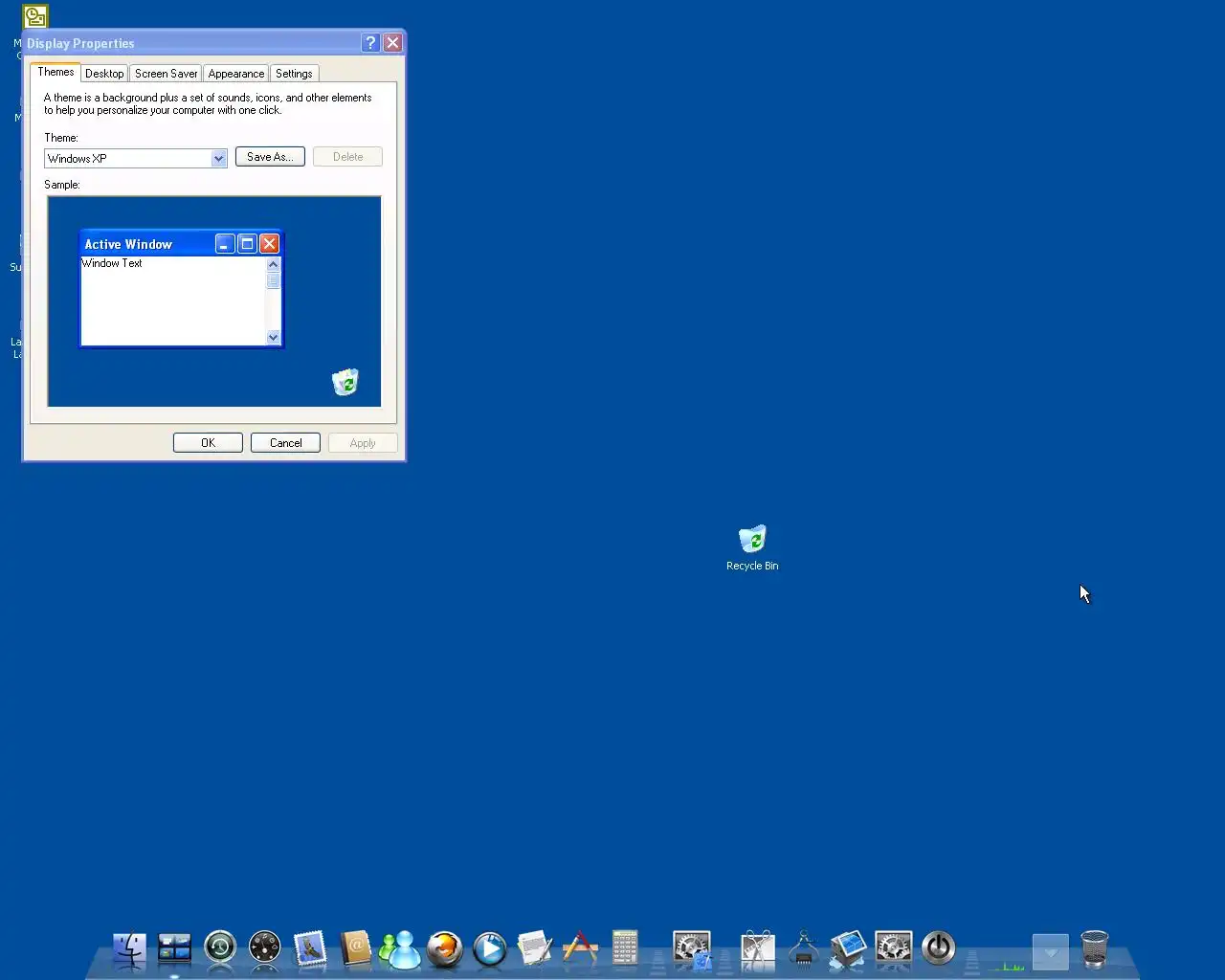Open the Finder icon in the dock
This screenshot has height=980, width=1225.
tap(129, 948)
